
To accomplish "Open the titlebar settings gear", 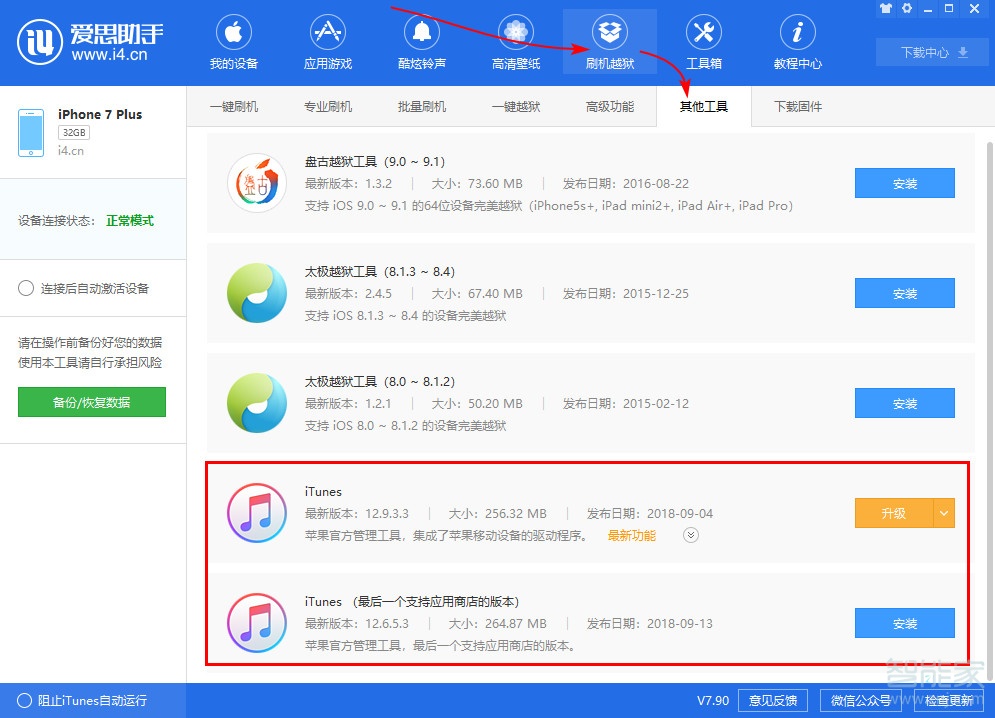I will (906, 8).
